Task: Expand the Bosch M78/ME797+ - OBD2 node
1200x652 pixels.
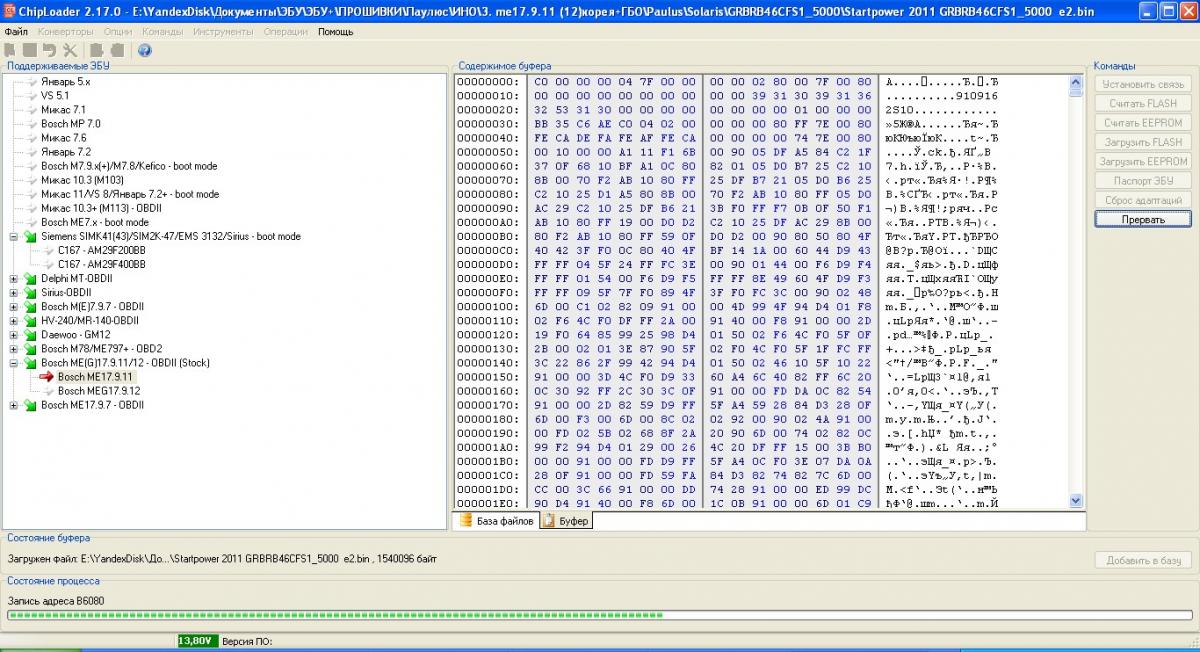Action: point(13,348)
